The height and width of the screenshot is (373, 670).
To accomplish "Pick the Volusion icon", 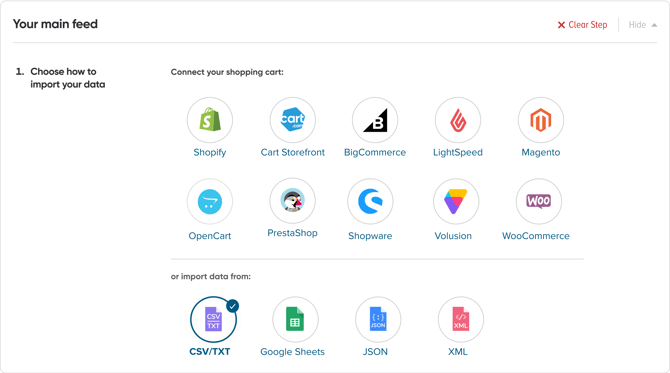I will click(456, 201).
